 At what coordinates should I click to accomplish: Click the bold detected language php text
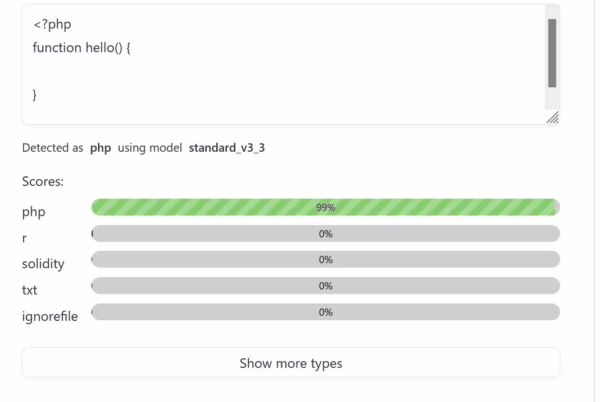(x=100, y=148)
